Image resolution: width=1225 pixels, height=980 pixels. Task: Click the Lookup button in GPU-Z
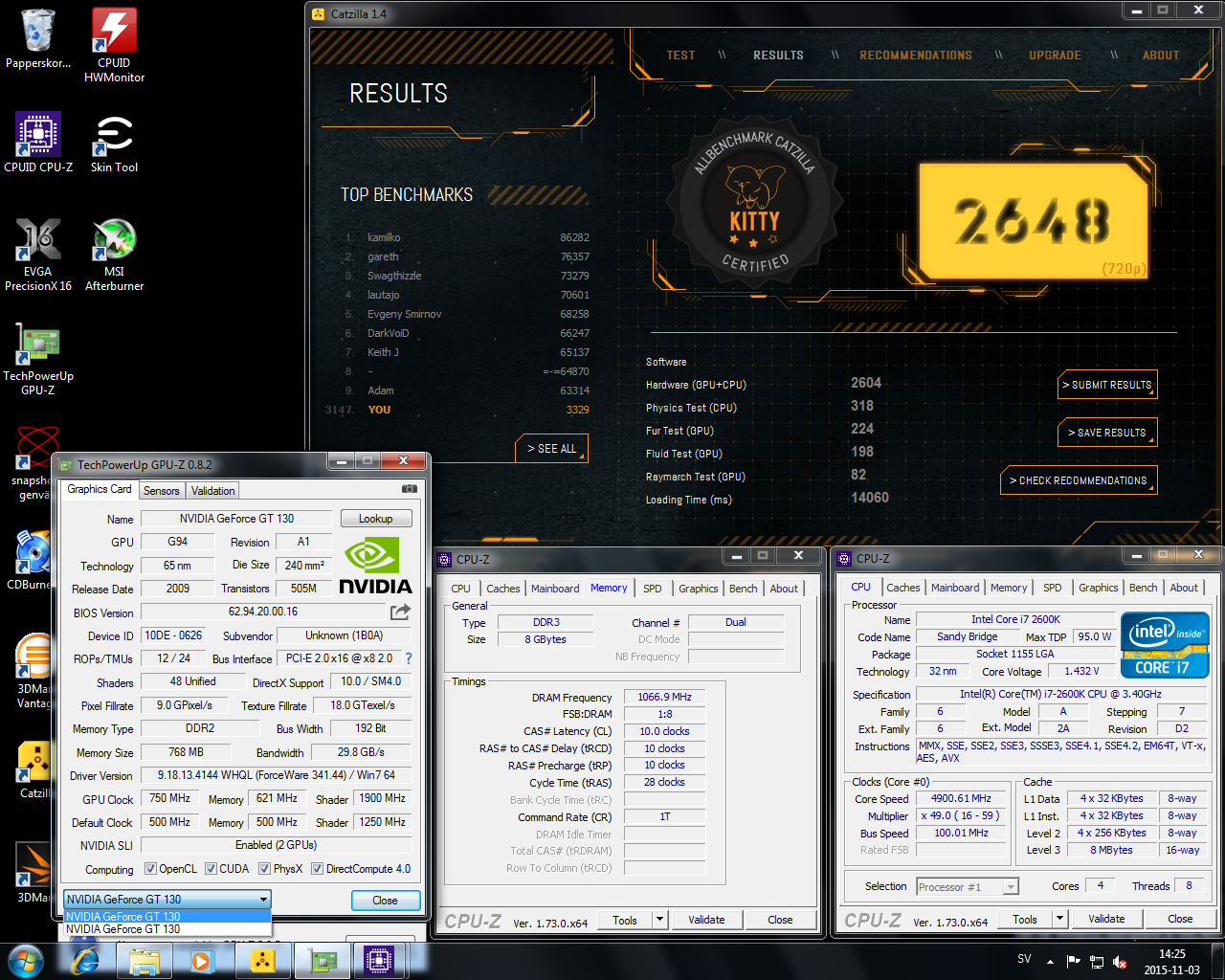376,519
